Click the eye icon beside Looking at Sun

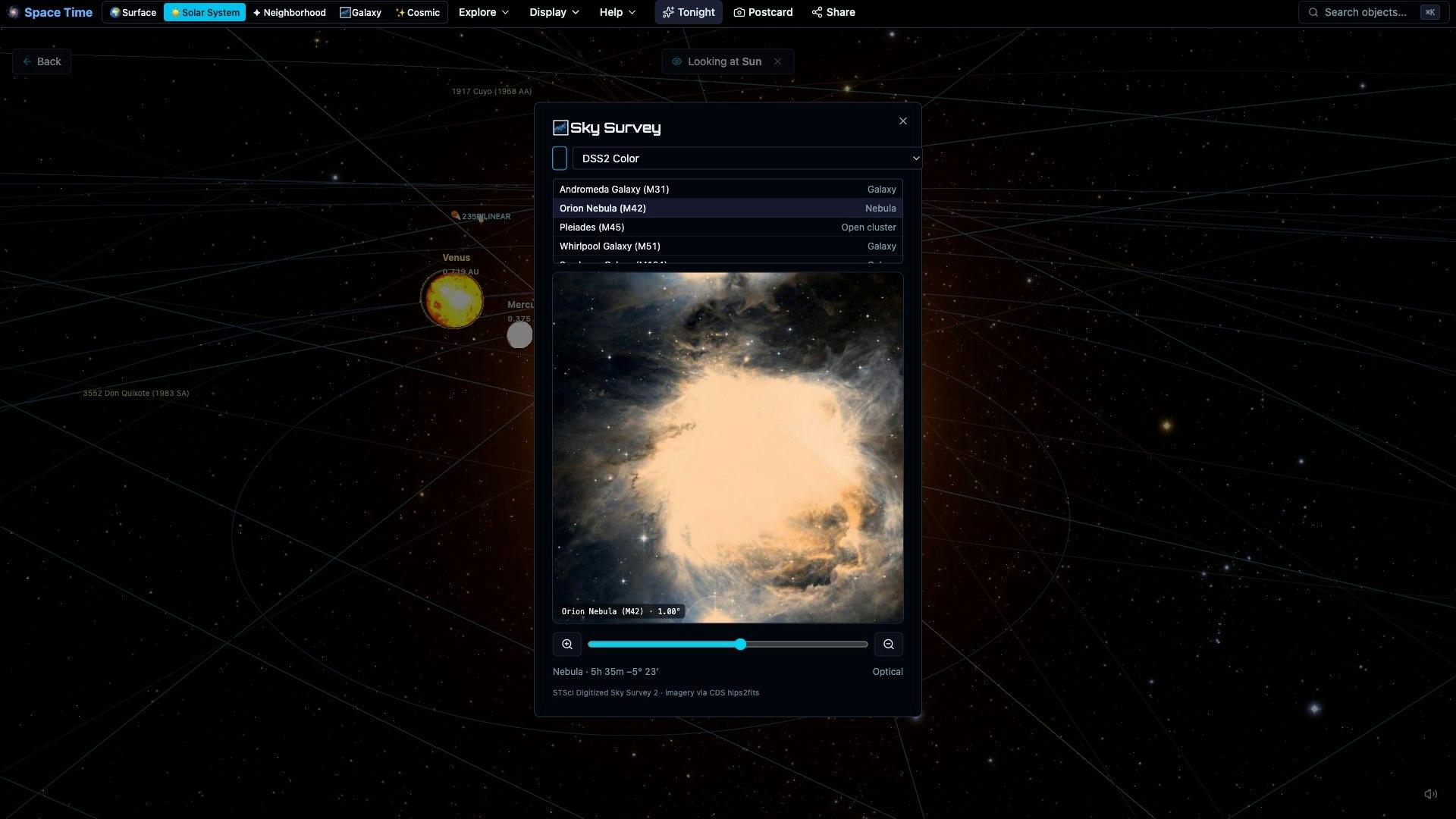point(676,61)
